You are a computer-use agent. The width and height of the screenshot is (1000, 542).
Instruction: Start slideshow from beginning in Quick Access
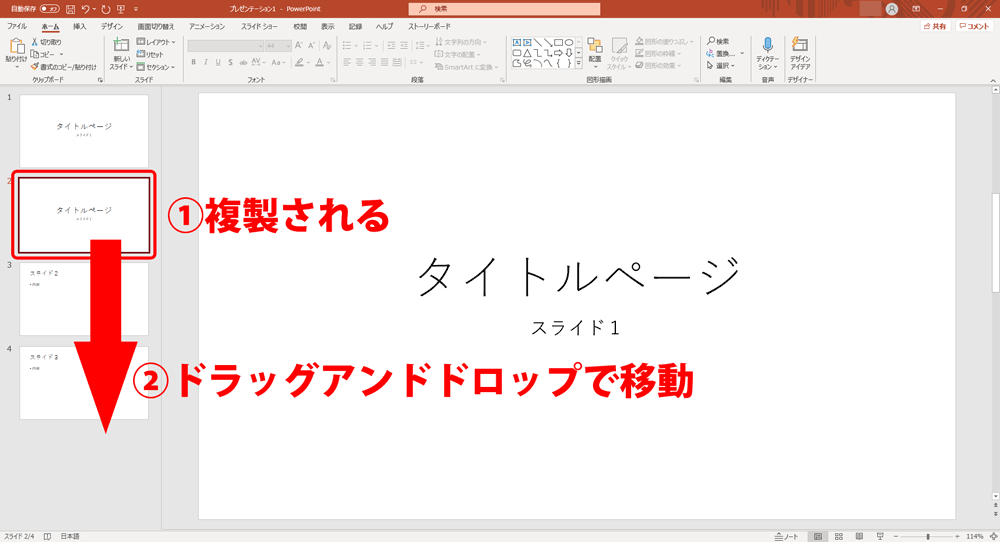[x=121, y=9]
